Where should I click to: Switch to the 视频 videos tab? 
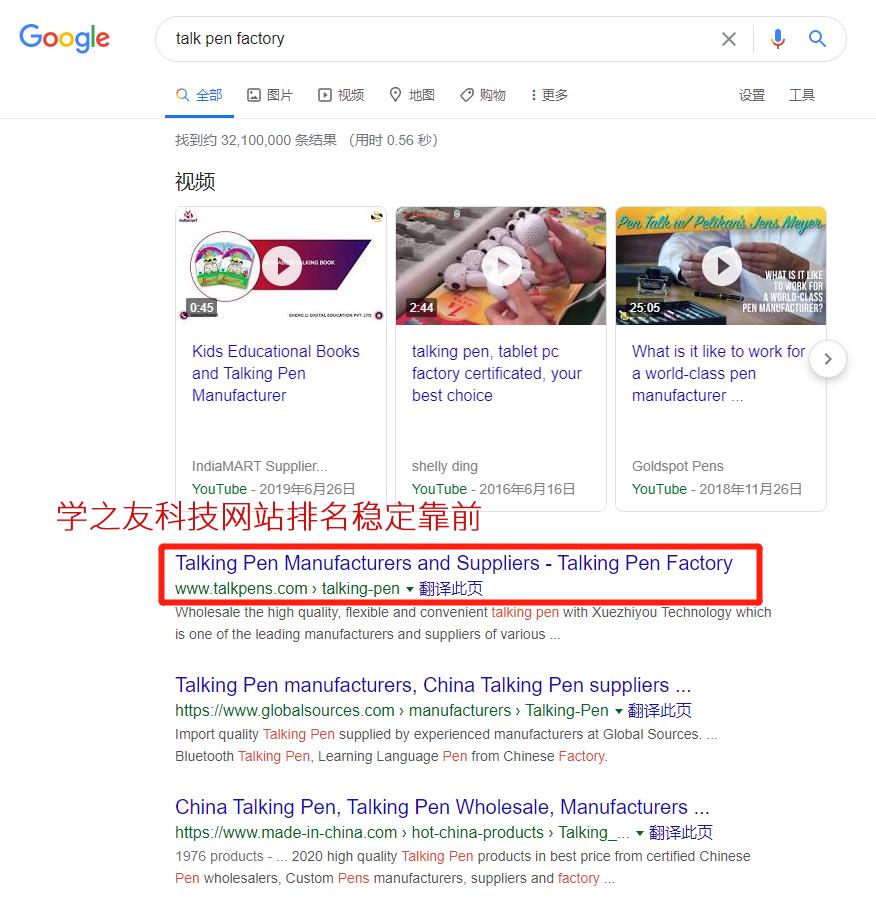pos(341,95)
